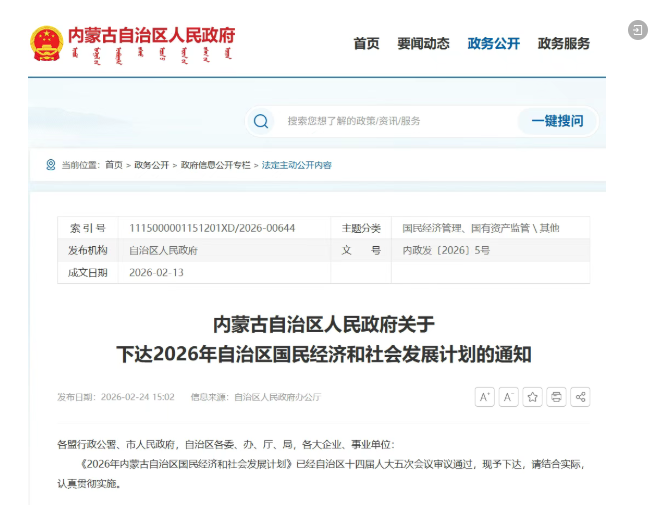657x508 pixels.
Task: Bookmark the article with the star icon
Action: (532, 397)
